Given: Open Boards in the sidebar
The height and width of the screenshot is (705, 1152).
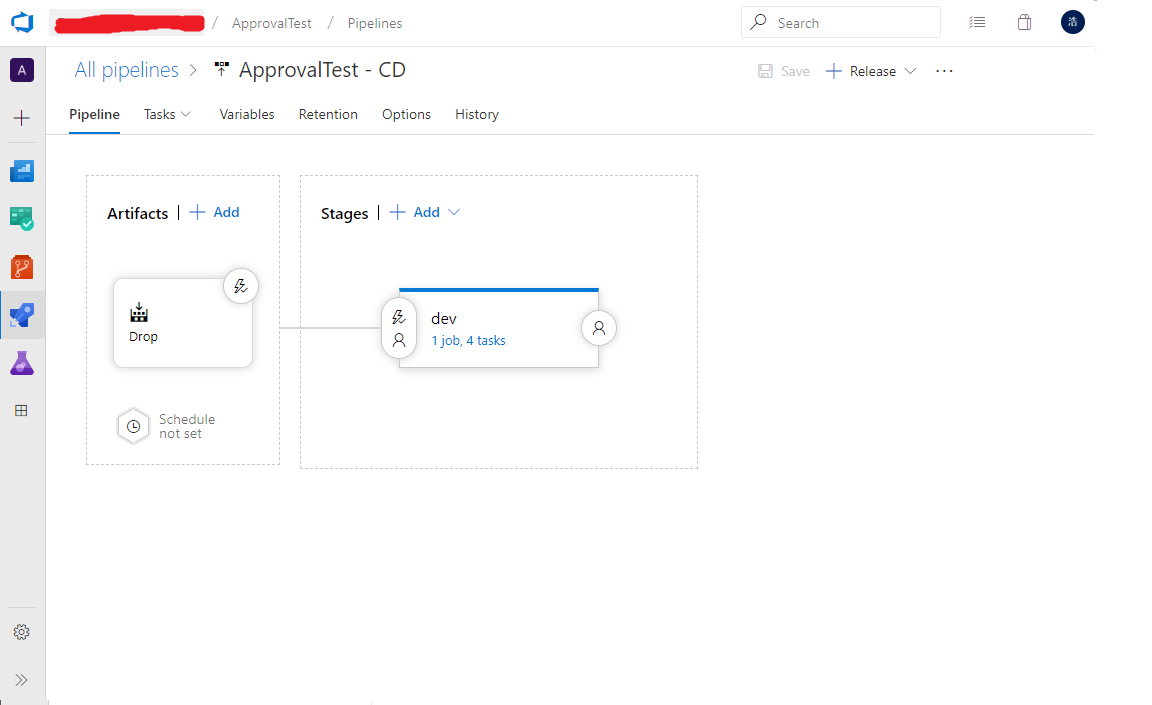Looking at the screenshot, I should [x=22, y=219].
